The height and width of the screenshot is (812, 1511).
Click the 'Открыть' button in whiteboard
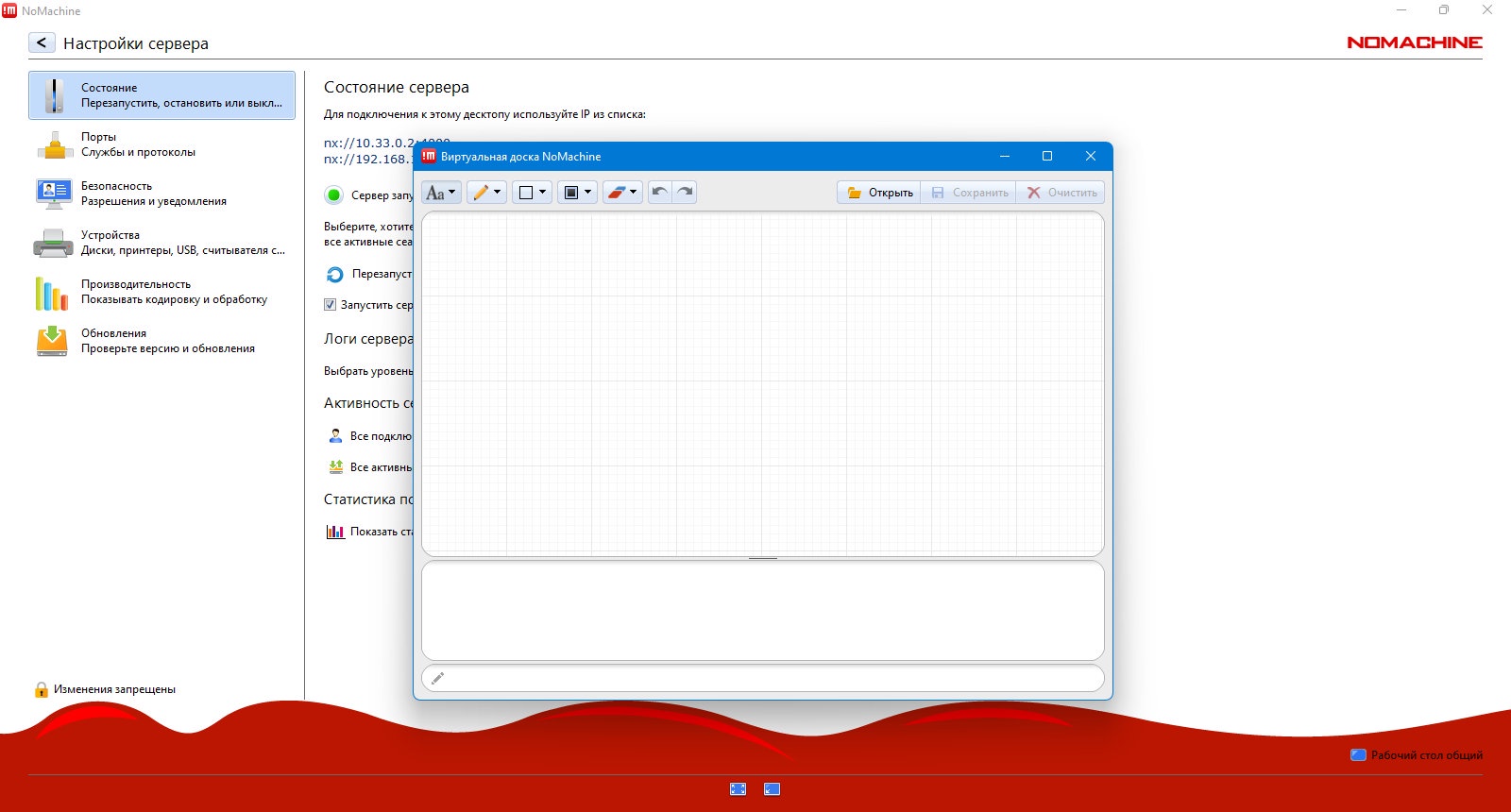(879, 193)
